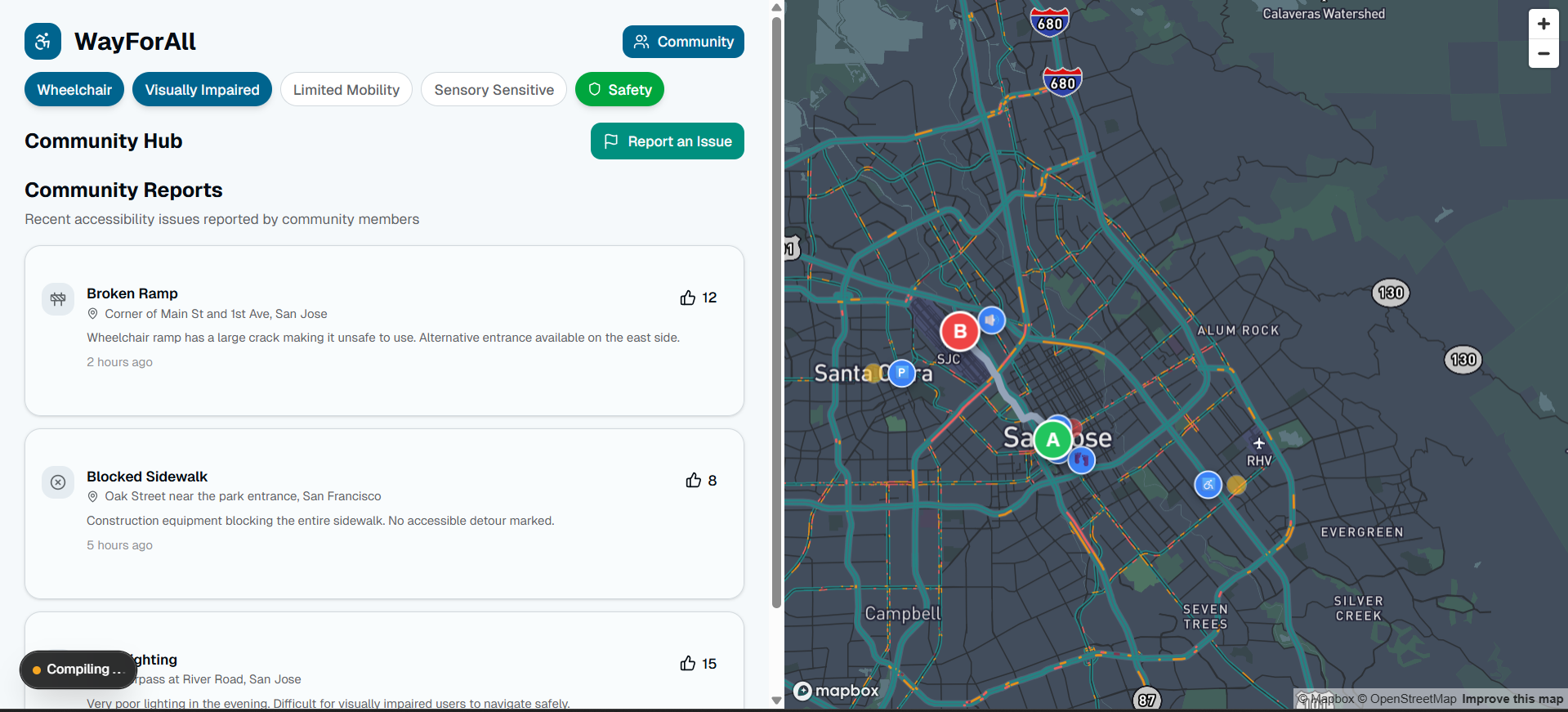The image size is (1568, 712).
Task: Click the WayForAll accessibility logo icon
Action: pos(42,41)
